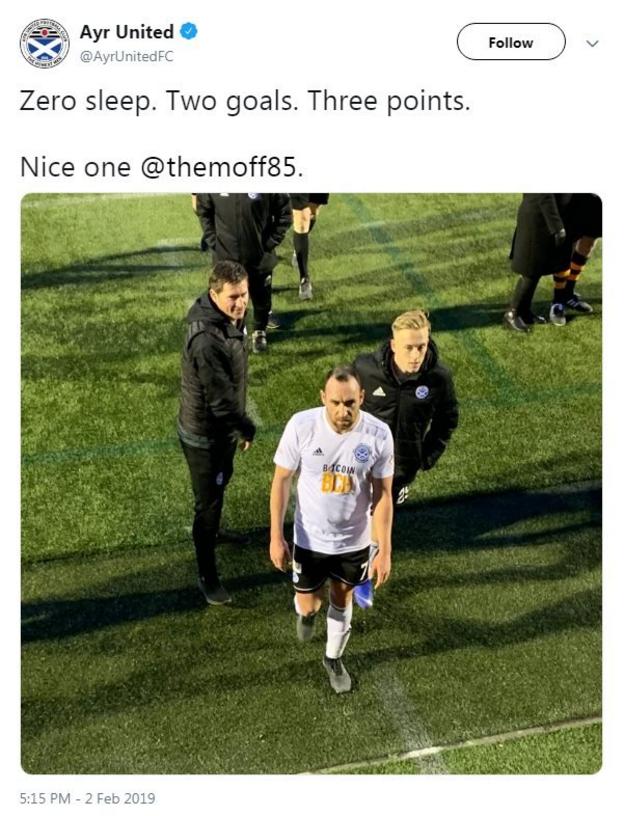
Task: Click the club crest on the black jacket
Action: pos(422,392)
